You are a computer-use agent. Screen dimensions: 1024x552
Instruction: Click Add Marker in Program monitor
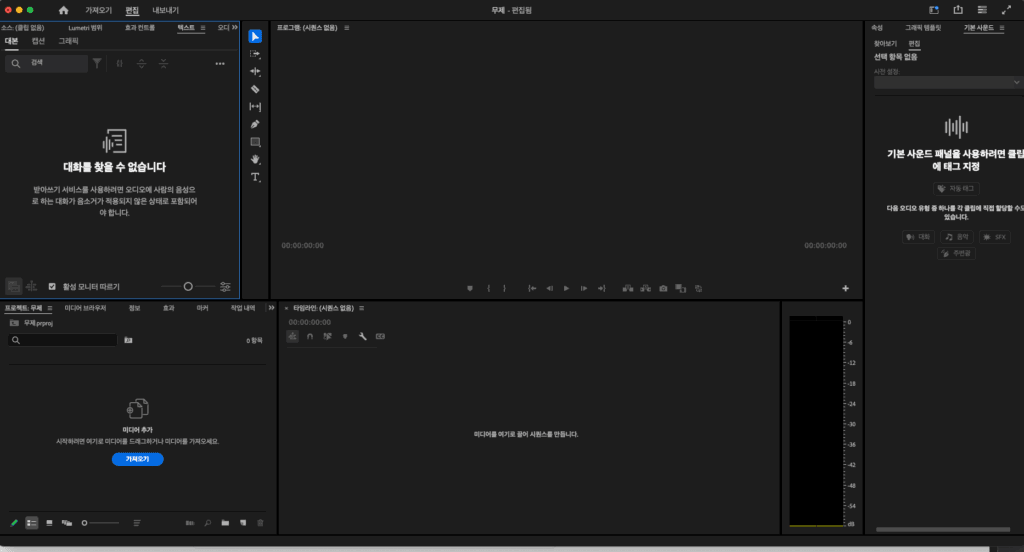[470, 288]
